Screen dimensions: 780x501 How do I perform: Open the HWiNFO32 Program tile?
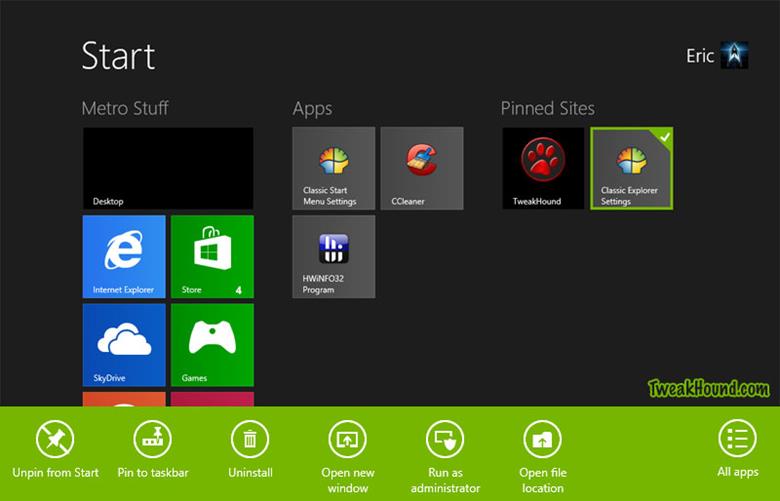334,256
